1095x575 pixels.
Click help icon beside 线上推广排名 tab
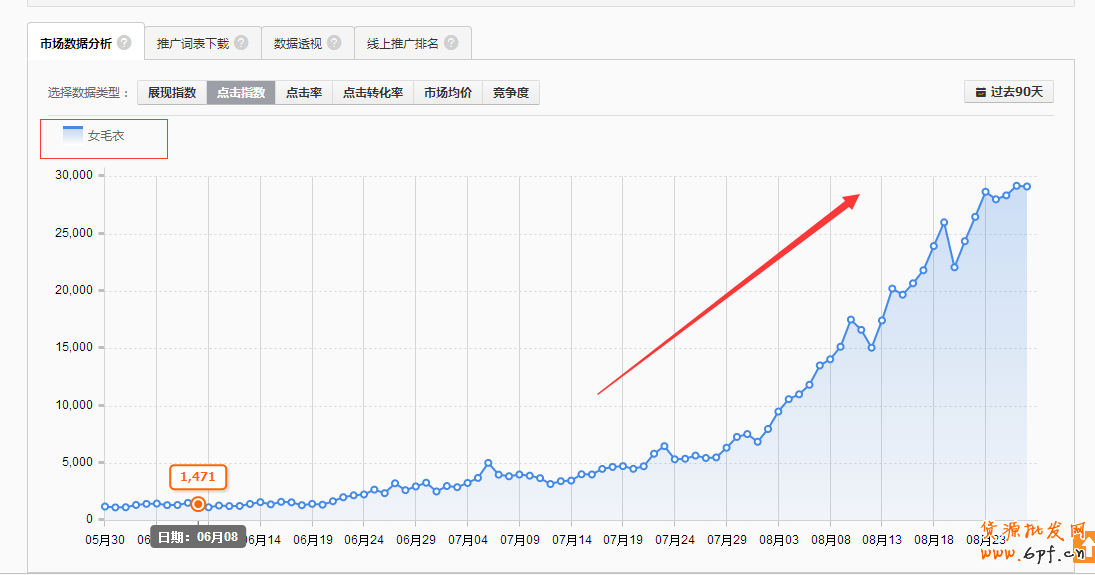pyautogui.click(x=451, y=43)
